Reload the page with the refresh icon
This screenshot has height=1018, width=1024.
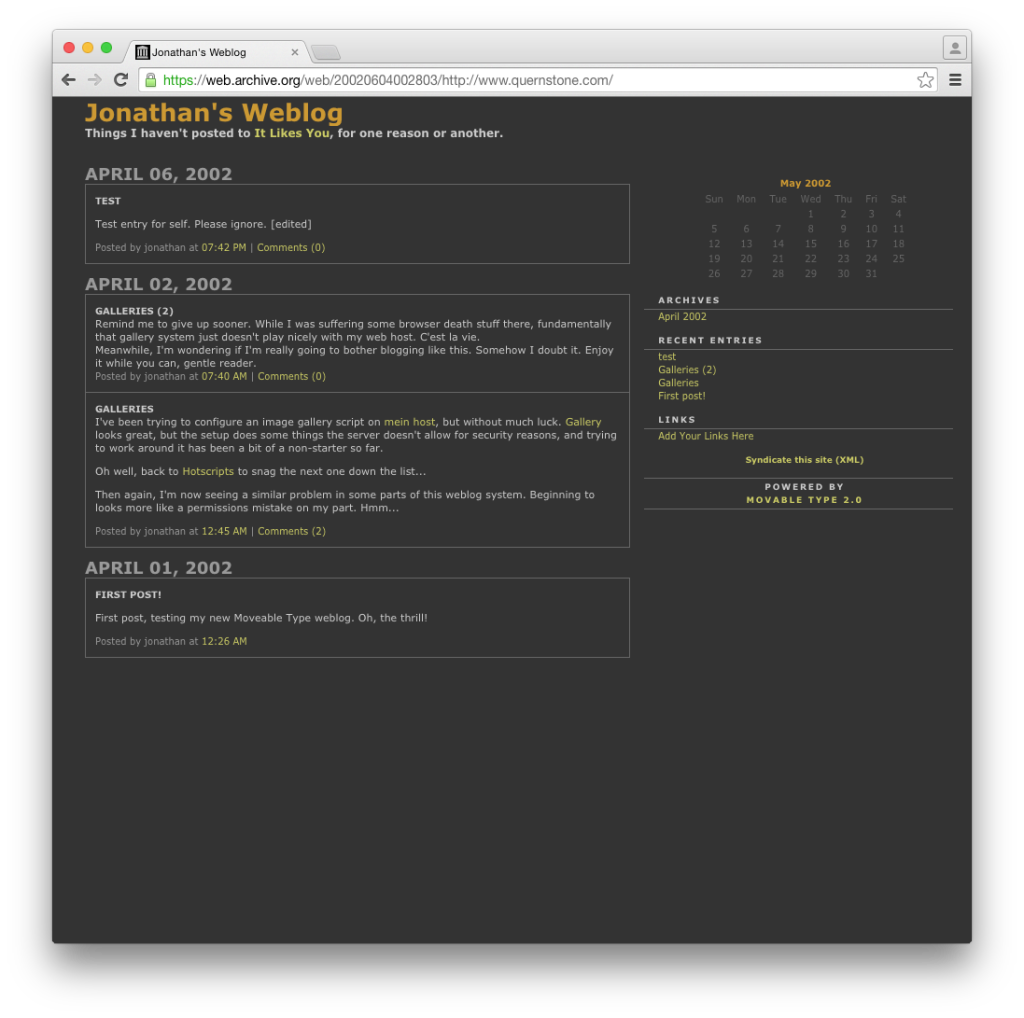coord(121,80)
